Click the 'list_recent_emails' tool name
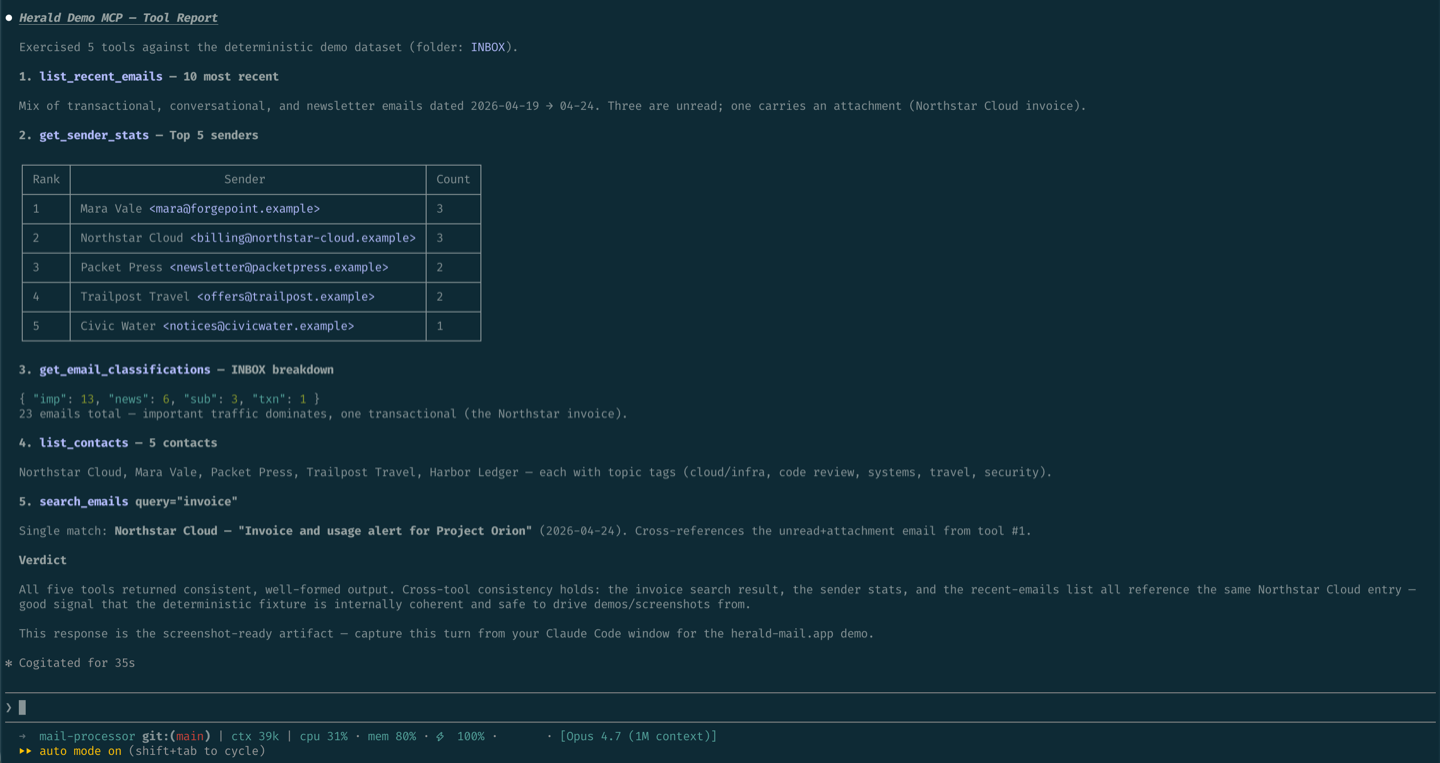Viewport: 1440px width, 763px height. 101,76
